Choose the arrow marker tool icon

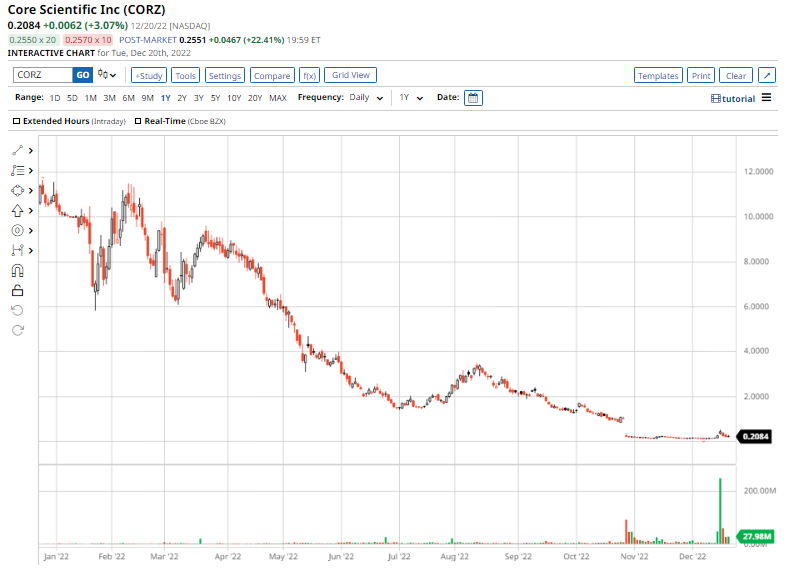tap(18, 211)
